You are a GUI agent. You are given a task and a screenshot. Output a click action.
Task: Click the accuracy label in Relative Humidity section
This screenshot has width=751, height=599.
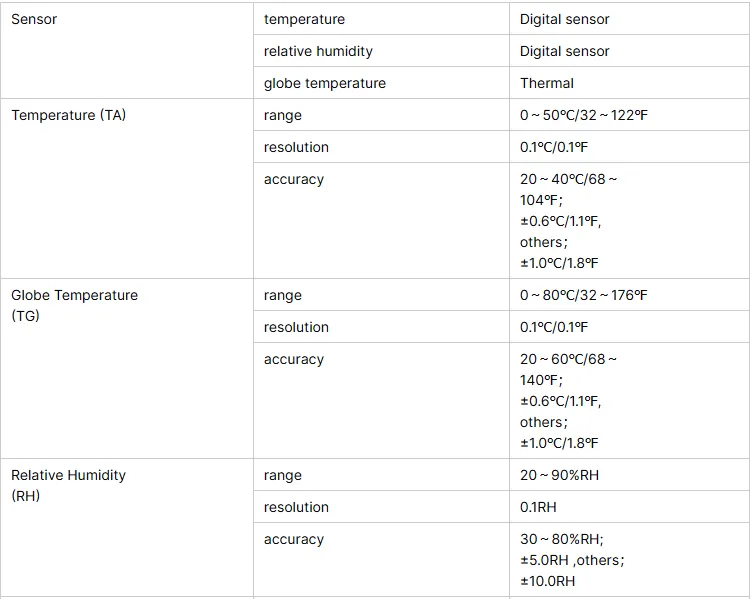[294, 540]
